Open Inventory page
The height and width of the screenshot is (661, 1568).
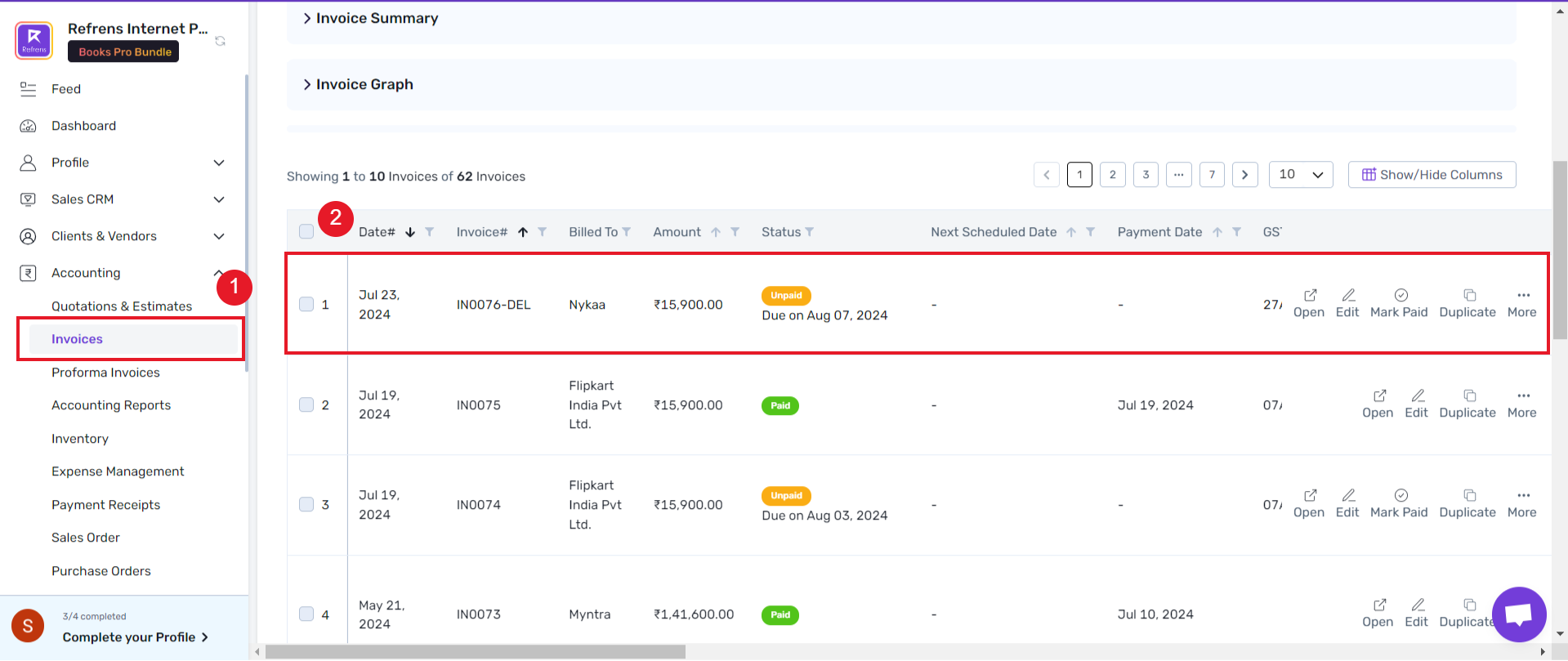(80, 439)
